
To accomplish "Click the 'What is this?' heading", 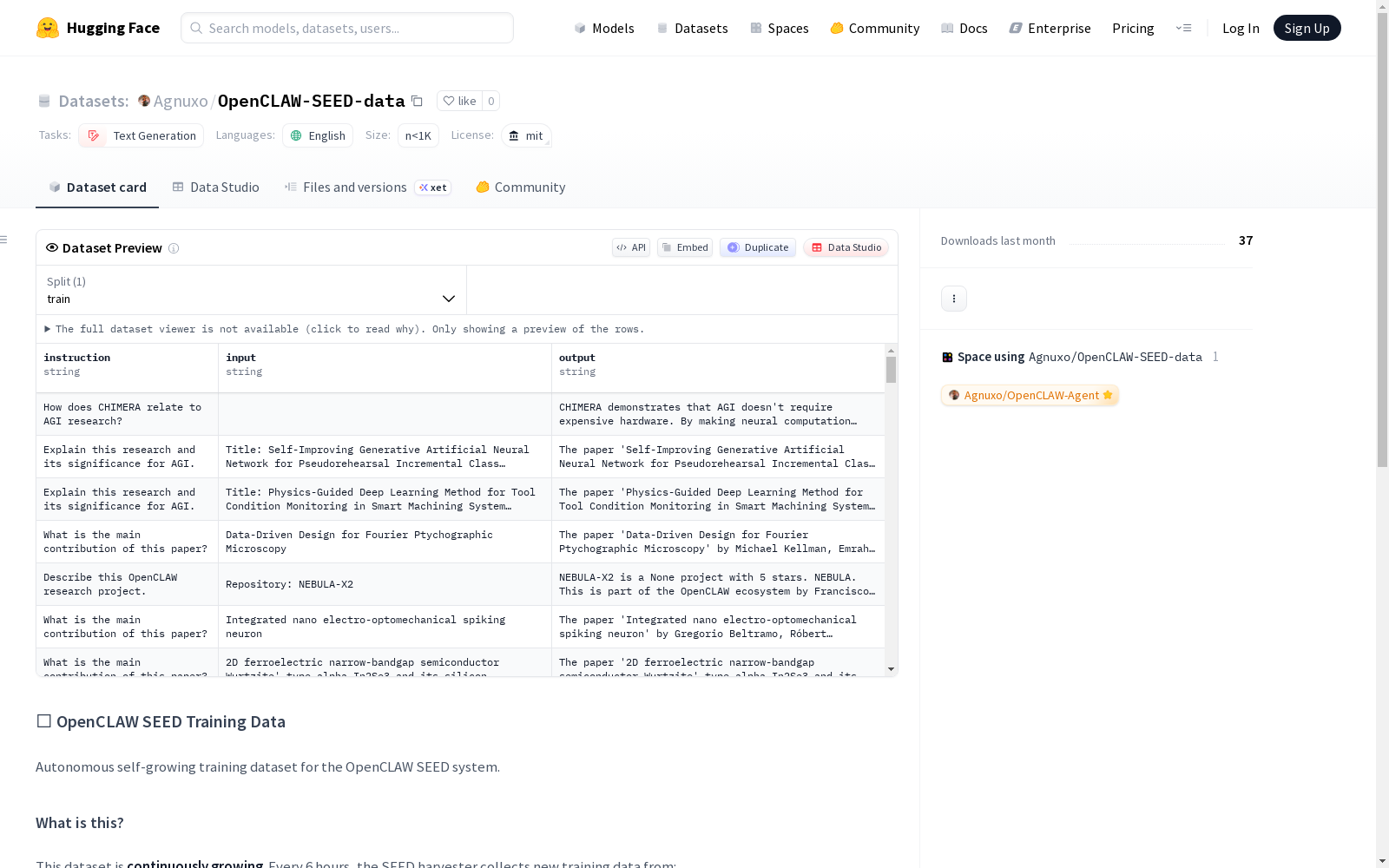I will click(x=80, y=823).
